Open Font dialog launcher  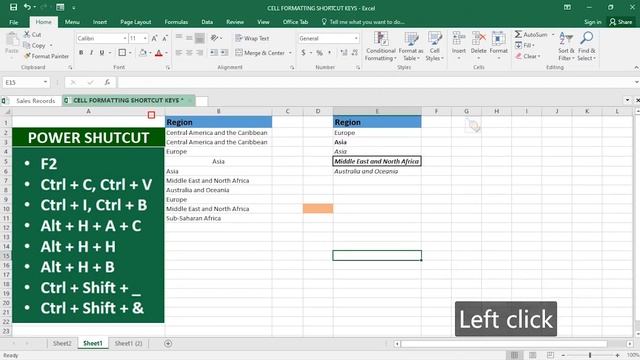168,68
